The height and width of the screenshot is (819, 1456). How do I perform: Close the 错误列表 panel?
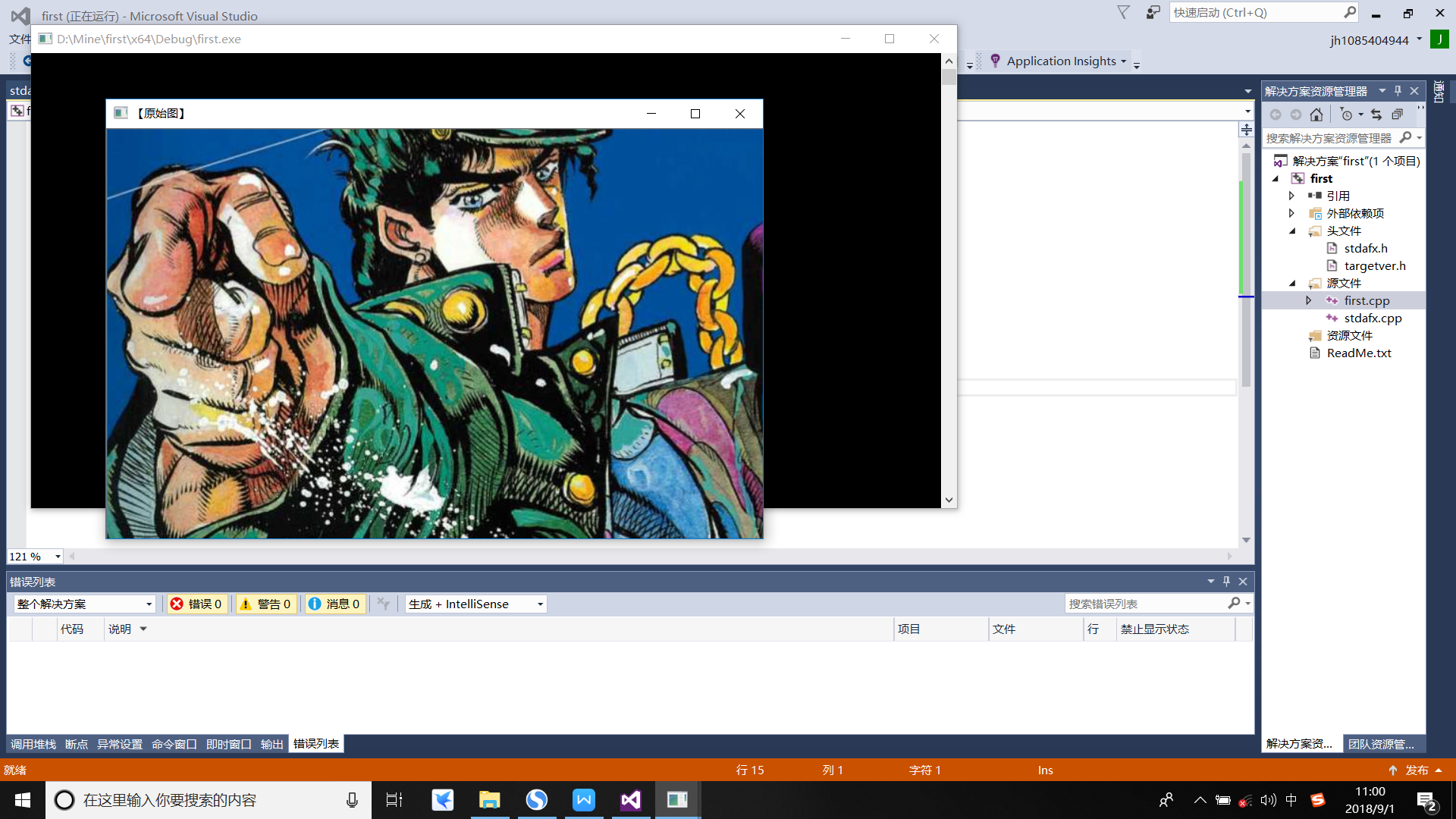point(1243,582)
